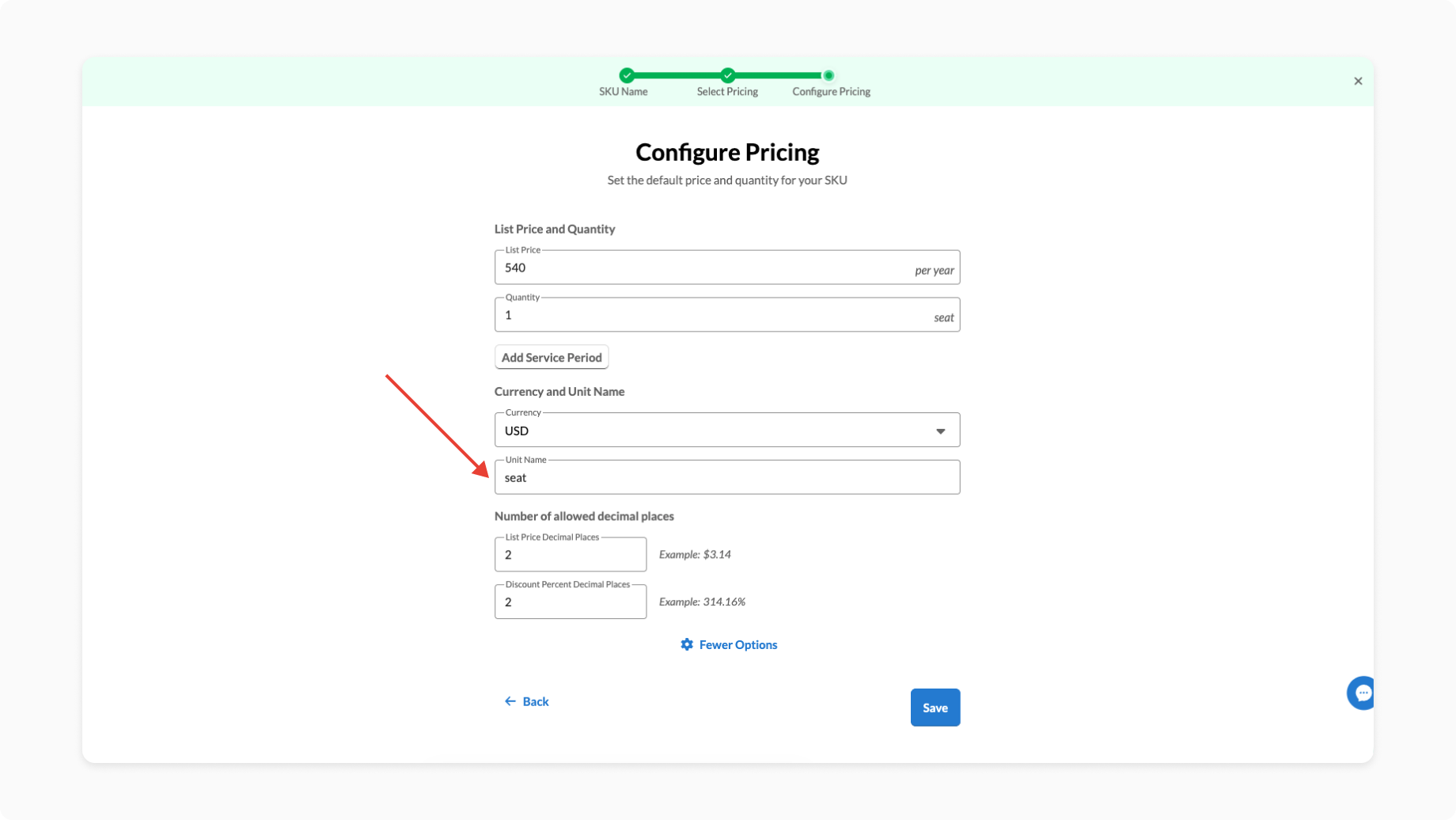
Task: Click the gear icon beside Fewer Options
Action: 687,644
